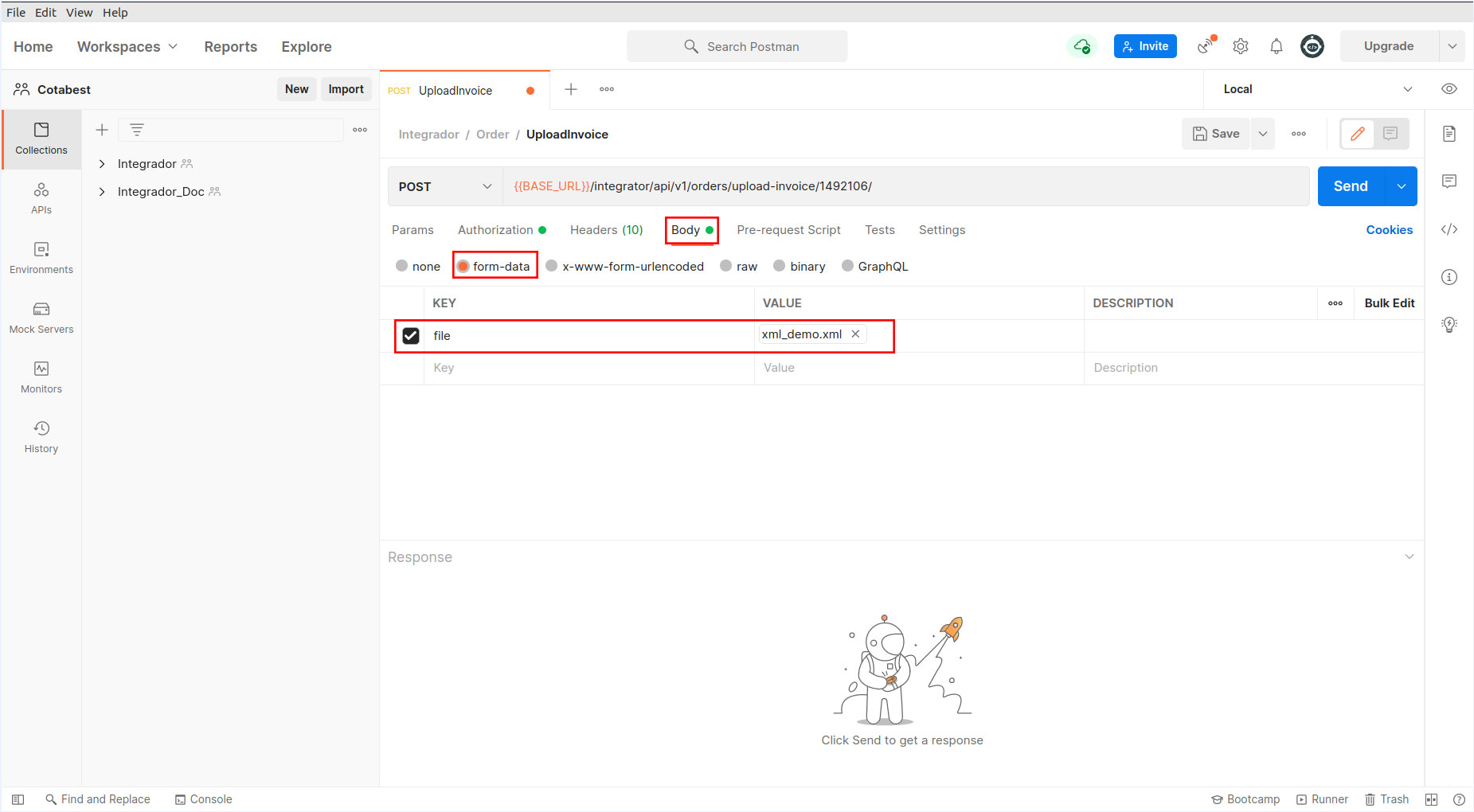This screenshot has height=812, width=1474.
Task: Select the raw body type
Action: pyautogui.click(x=725, y=266)
